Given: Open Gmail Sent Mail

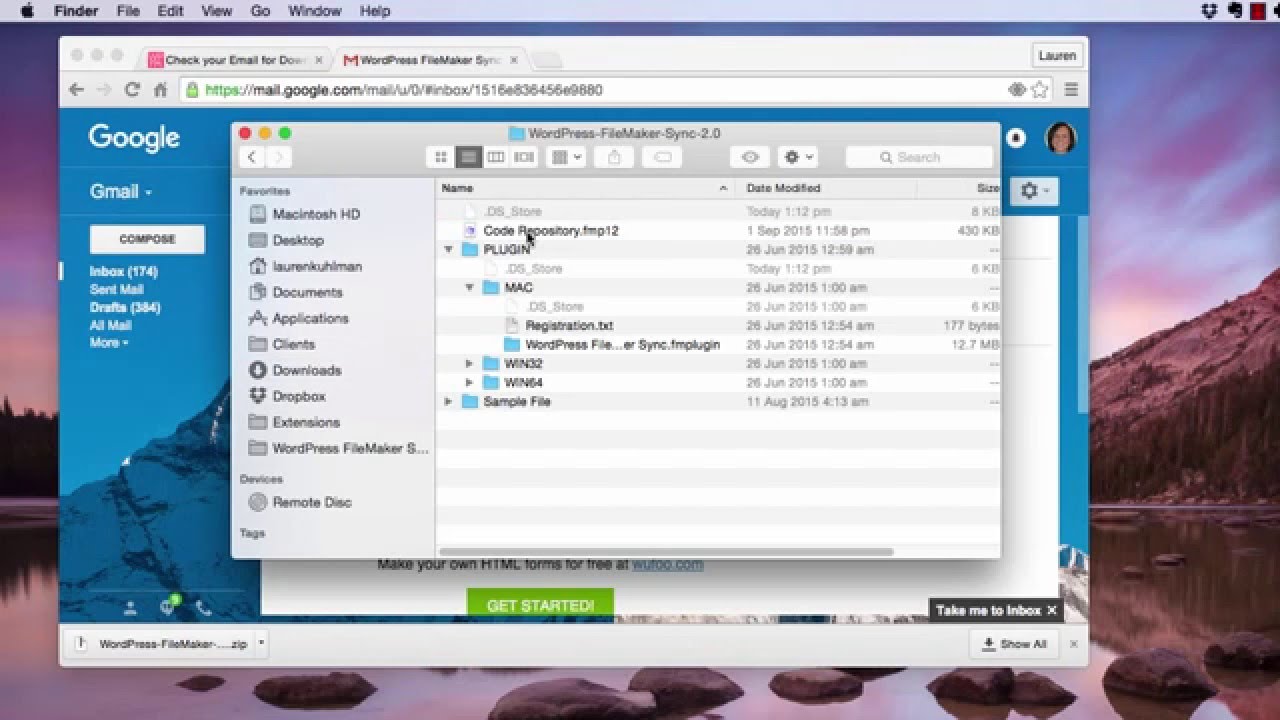Looking at the screenshot, I should point(116,290).
